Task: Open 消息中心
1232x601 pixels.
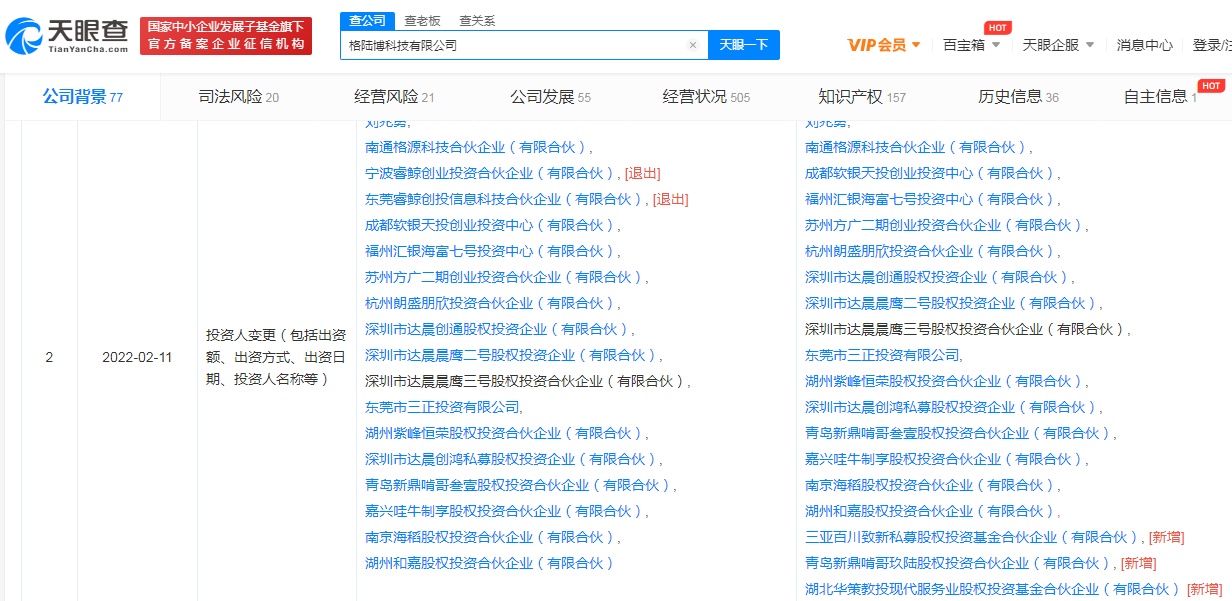Action: 1145,45
